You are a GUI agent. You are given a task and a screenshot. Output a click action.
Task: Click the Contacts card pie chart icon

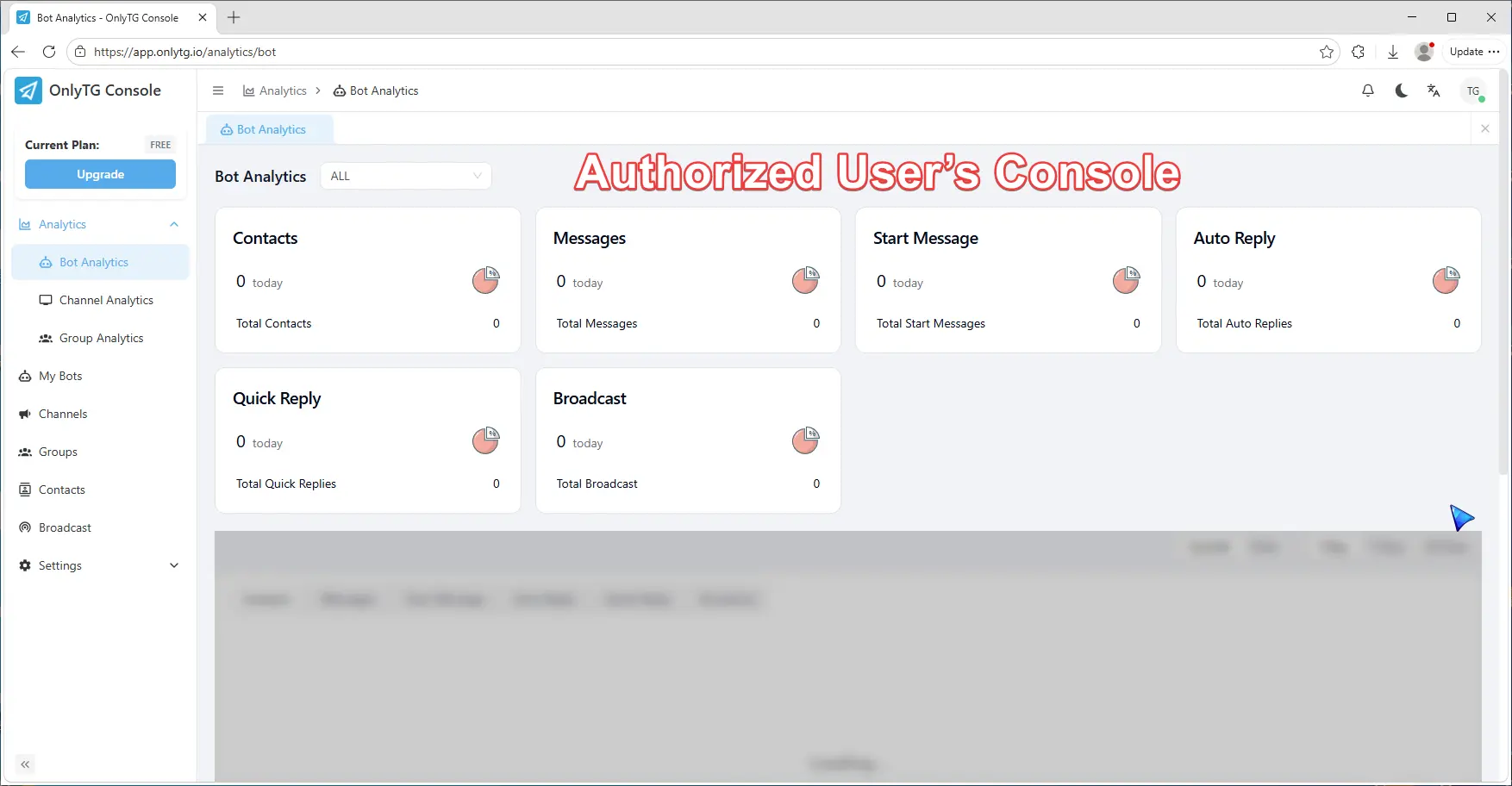point(485,280)
